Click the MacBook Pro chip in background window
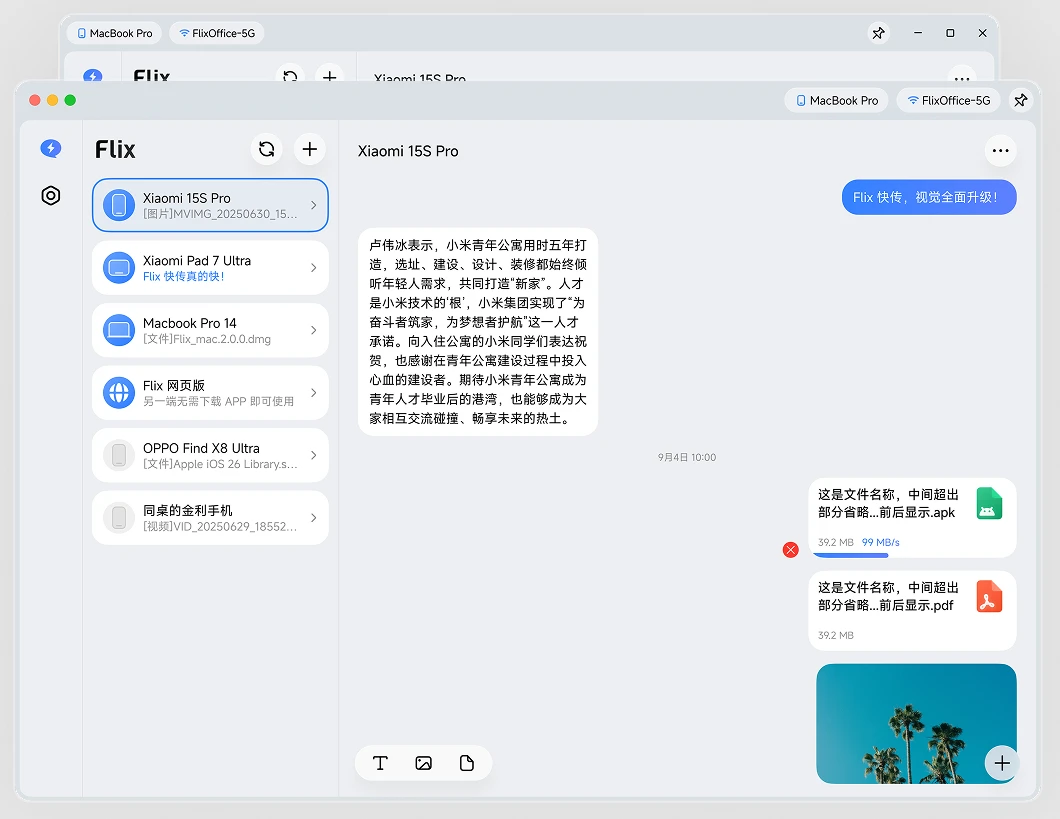1060x819 pixels. [x=115, y=33]
